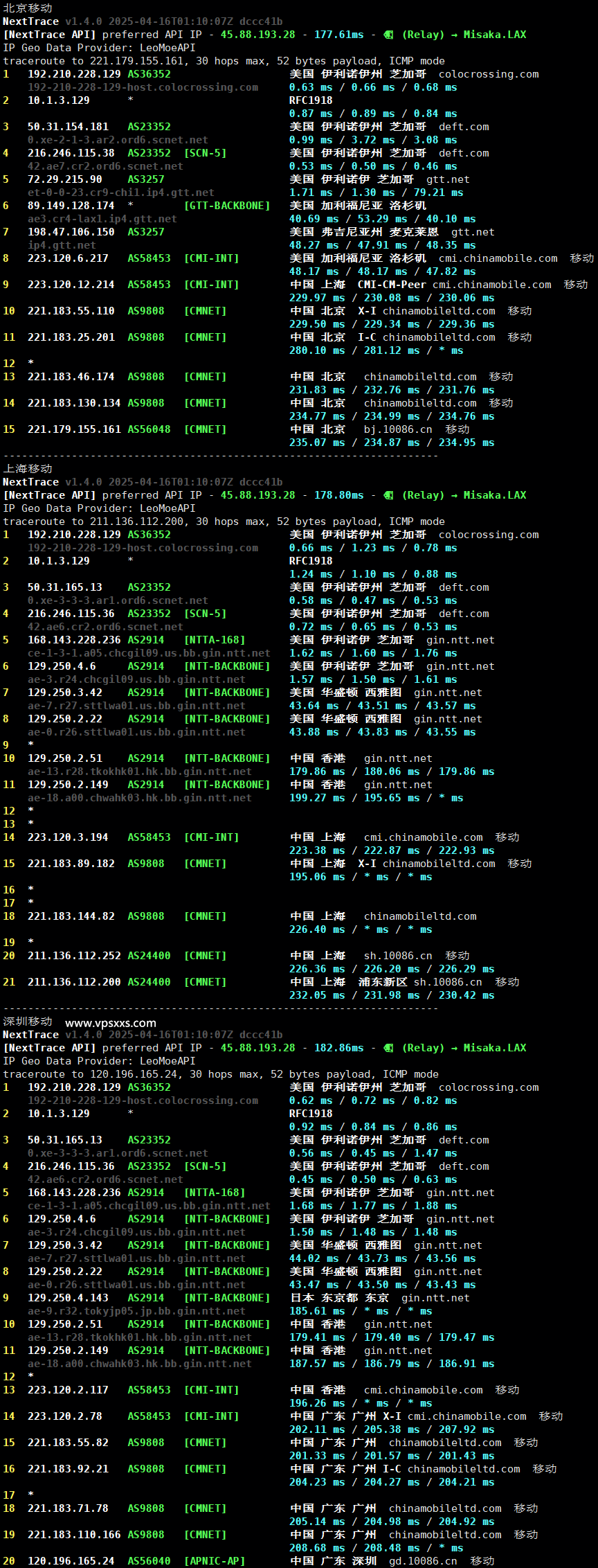Click the CMI-CM-Peer label

(x=392, y=285)
